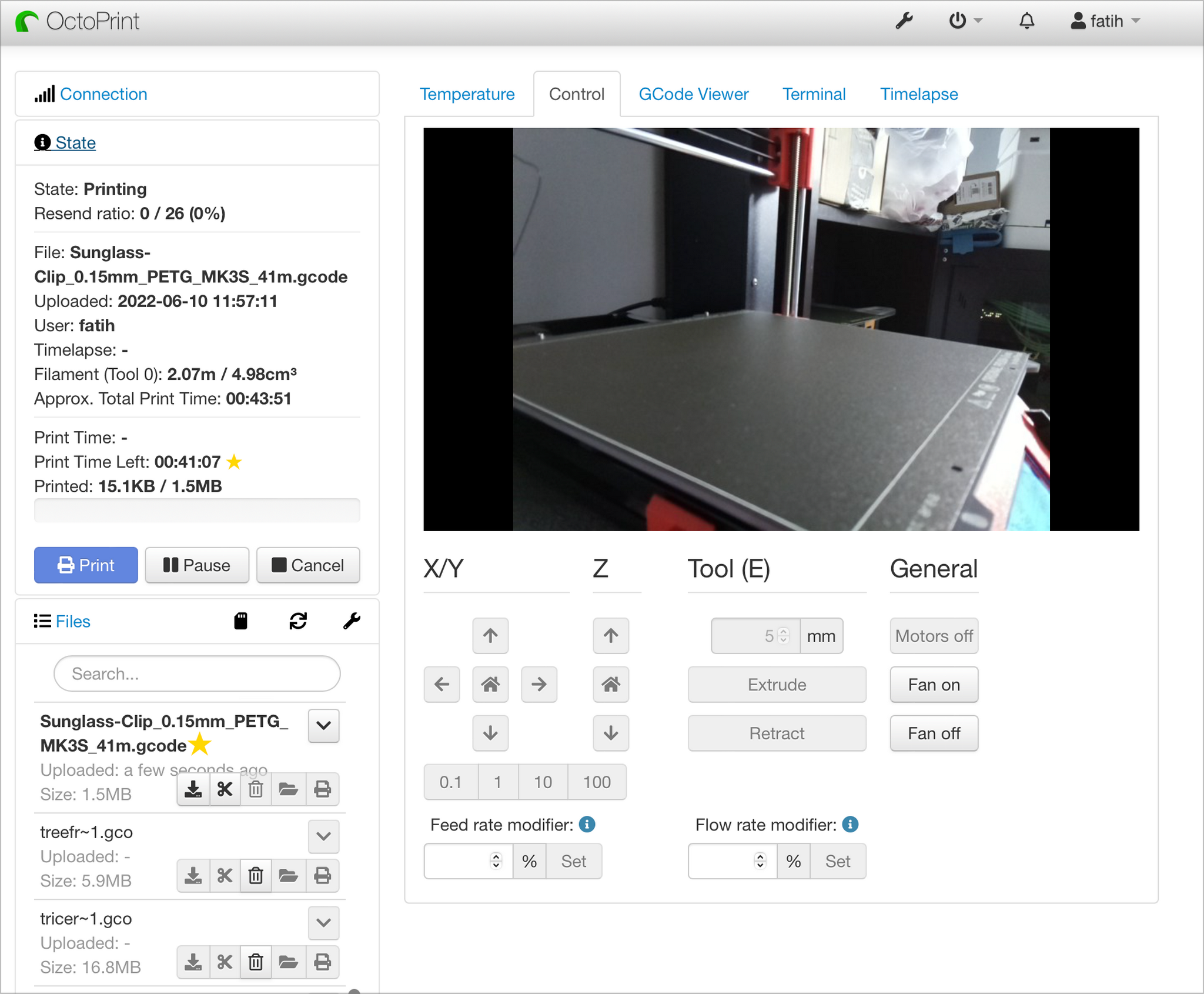The width and height of the screenshot is (1204, 994).
Task: Delete the treefr~1.gco file
Action: click(x=256, y=876)
